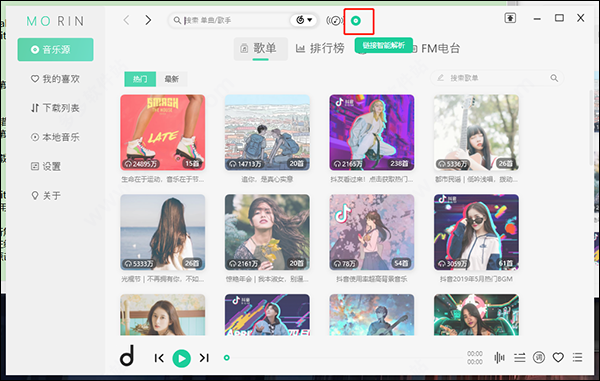
Task: Open the 238首 purple Douyin playlist
Action: tap(372, 132)
